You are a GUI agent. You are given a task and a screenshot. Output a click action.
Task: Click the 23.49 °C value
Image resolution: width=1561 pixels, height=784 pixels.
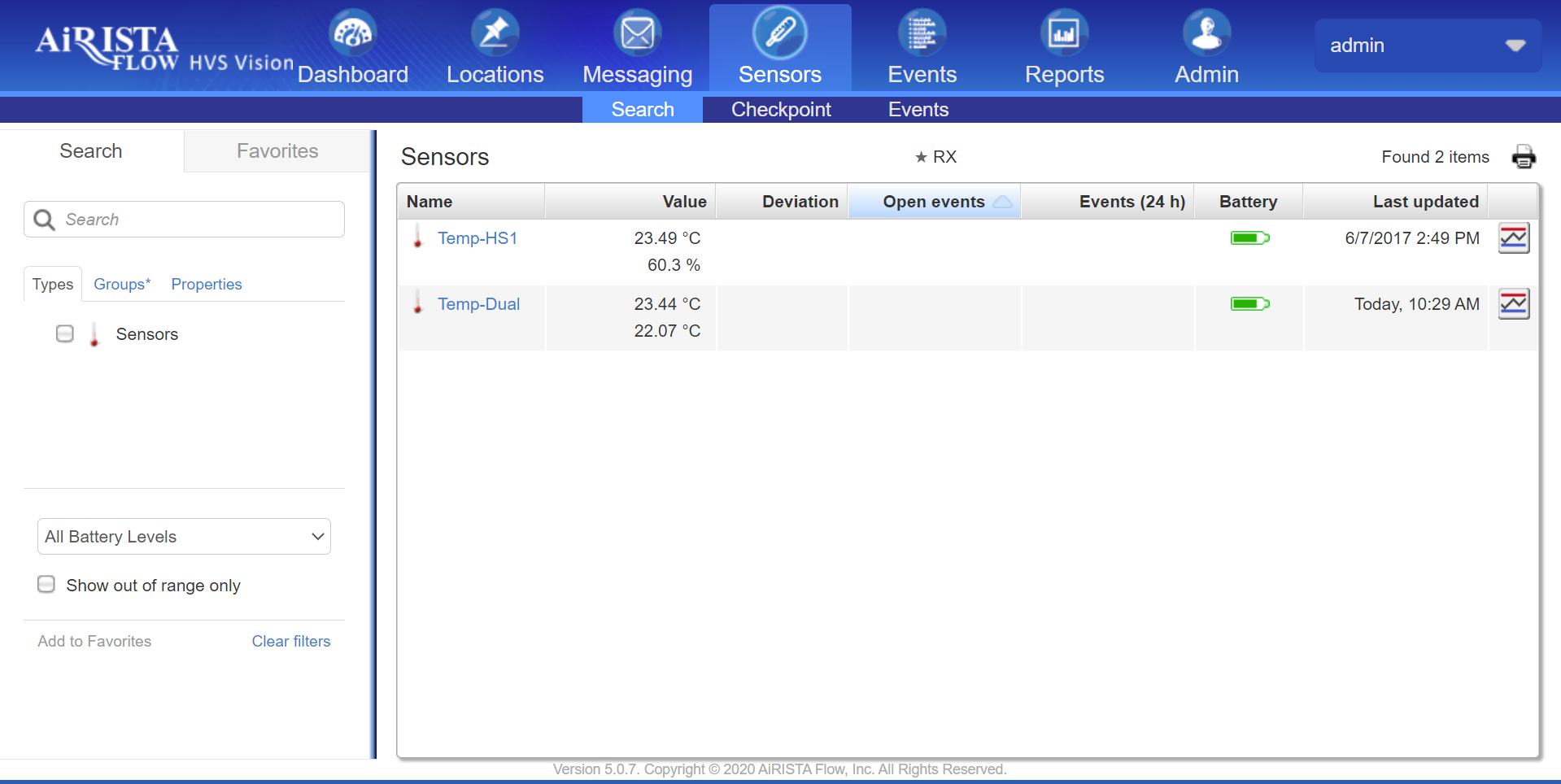coord(667,238)
